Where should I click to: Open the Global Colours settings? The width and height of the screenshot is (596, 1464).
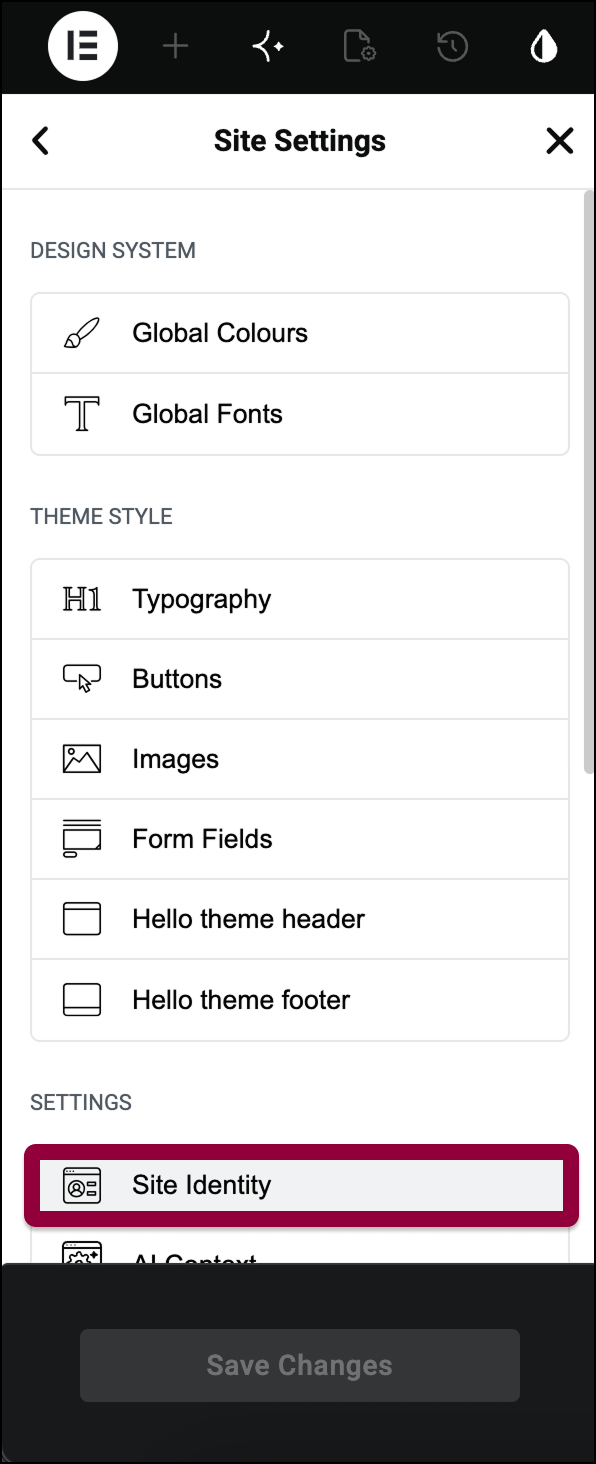coord(300,334)
